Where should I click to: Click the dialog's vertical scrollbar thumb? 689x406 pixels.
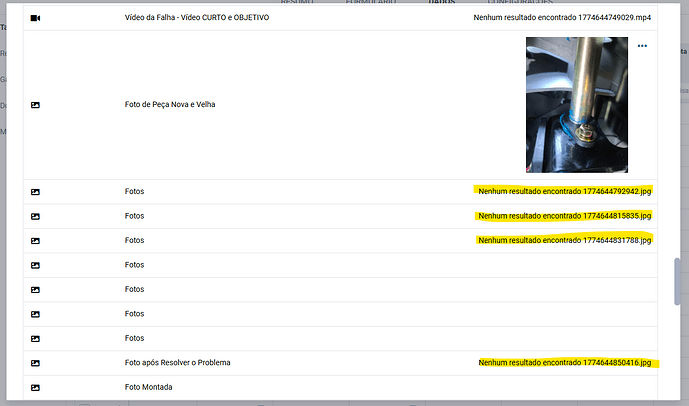point(677,282)
